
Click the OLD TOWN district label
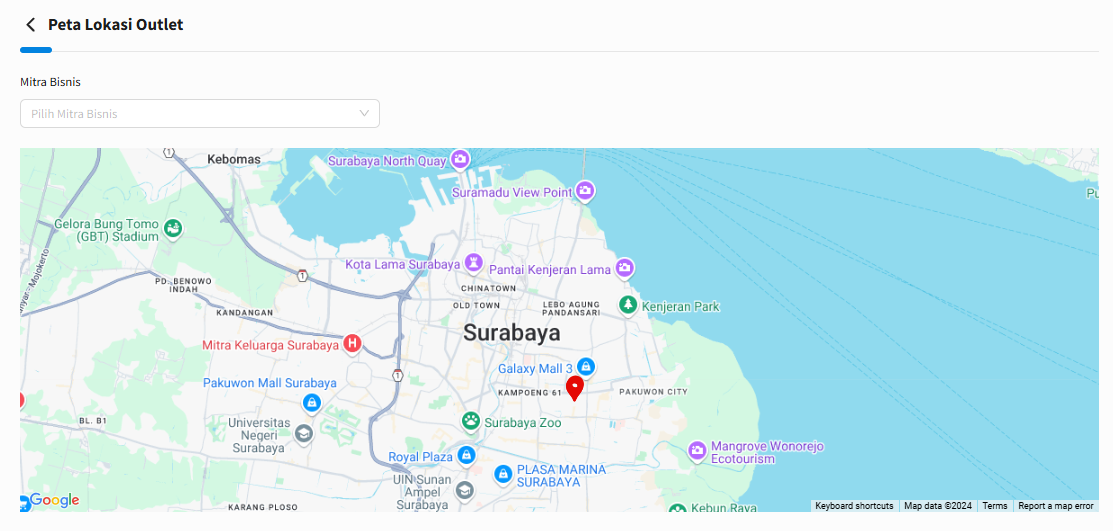click(476, 305)
